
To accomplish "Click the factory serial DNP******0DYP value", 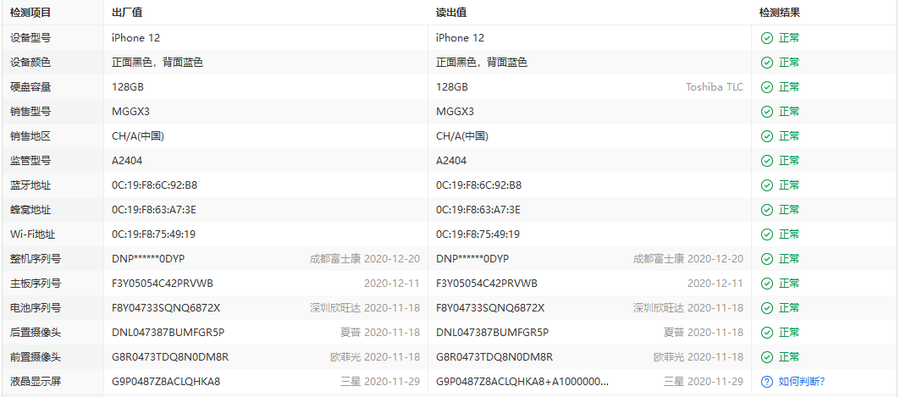I will tap(148, 259).
